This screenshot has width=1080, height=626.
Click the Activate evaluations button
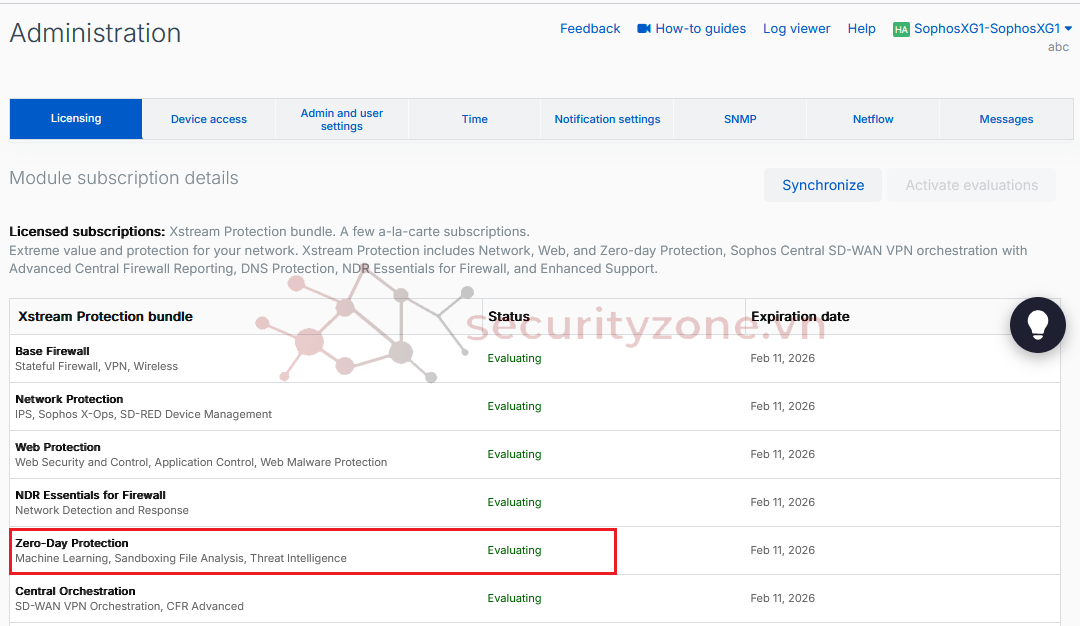coord(971,185)
